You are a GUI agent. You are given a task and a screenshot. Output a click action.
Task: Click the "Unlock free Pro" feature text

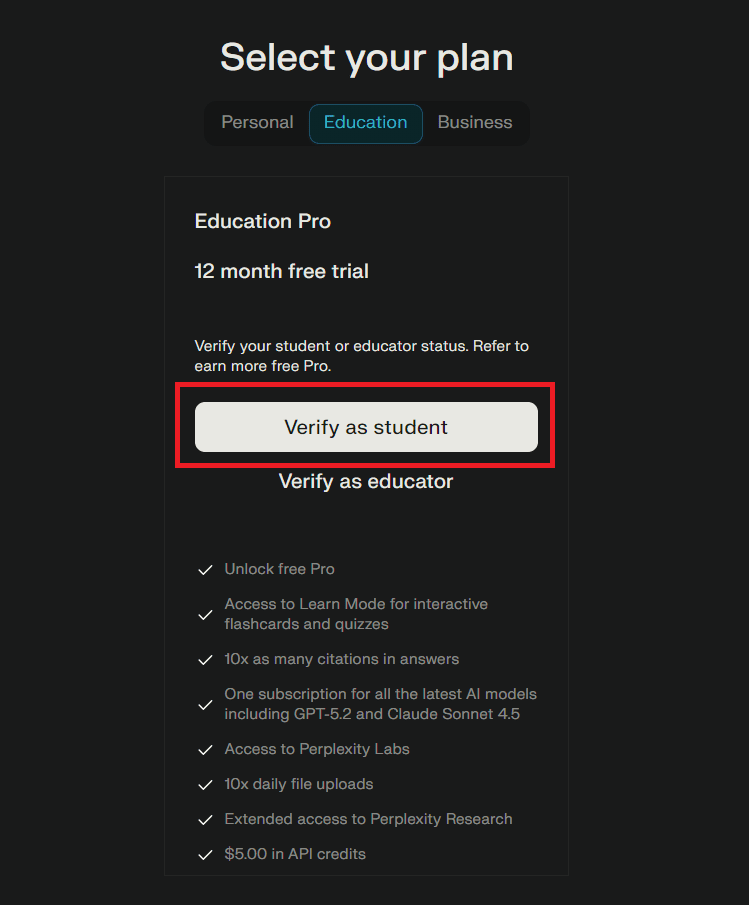click(279, 569)
